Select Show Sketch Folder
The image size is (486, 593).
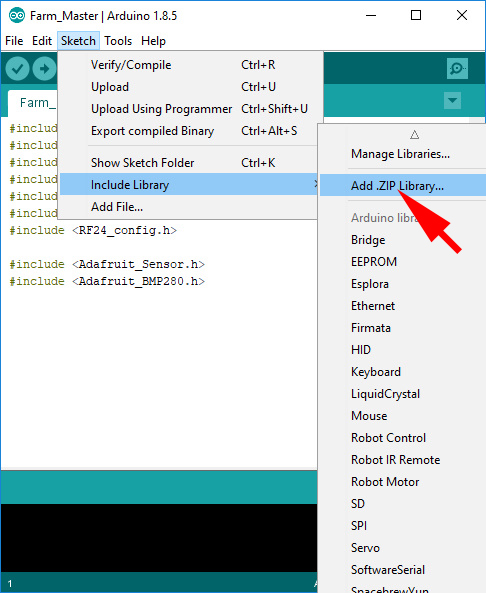click(x=188, y=163)
